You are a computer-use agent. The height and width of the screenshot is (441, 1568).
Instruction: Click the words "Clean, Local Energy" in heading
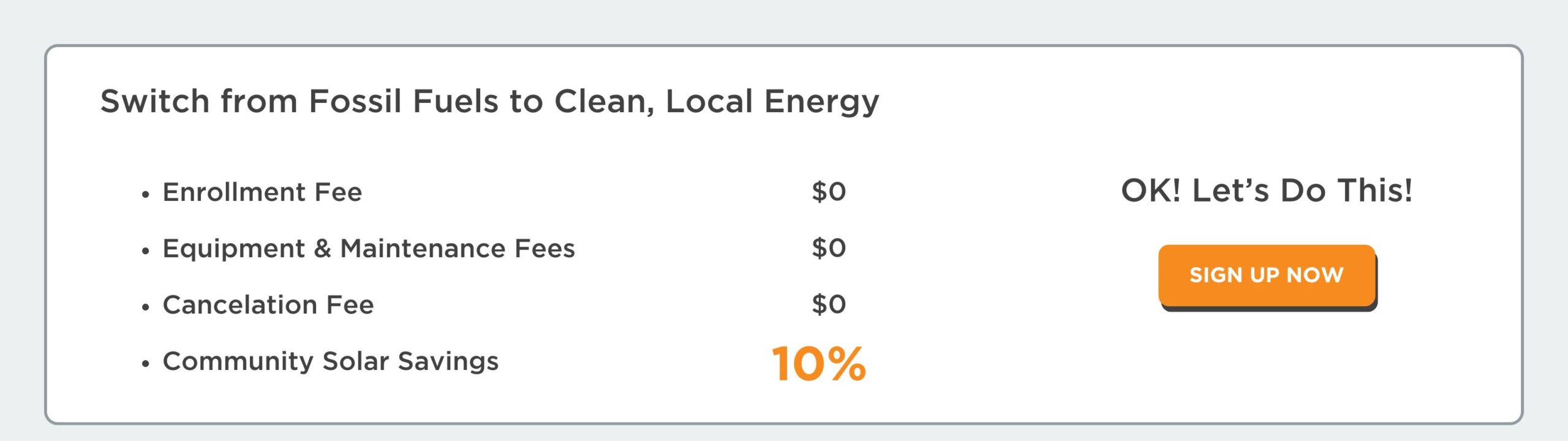pos(717,101)
